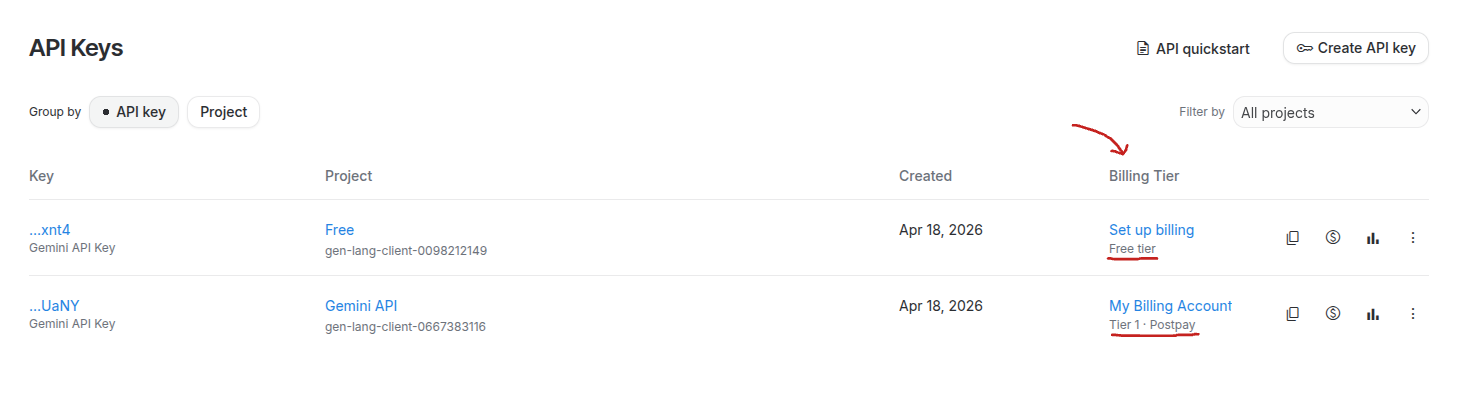View usage chart for ...UaNY key
This screenshot has height=401, width=1465.
click(x=1372, y=314)
